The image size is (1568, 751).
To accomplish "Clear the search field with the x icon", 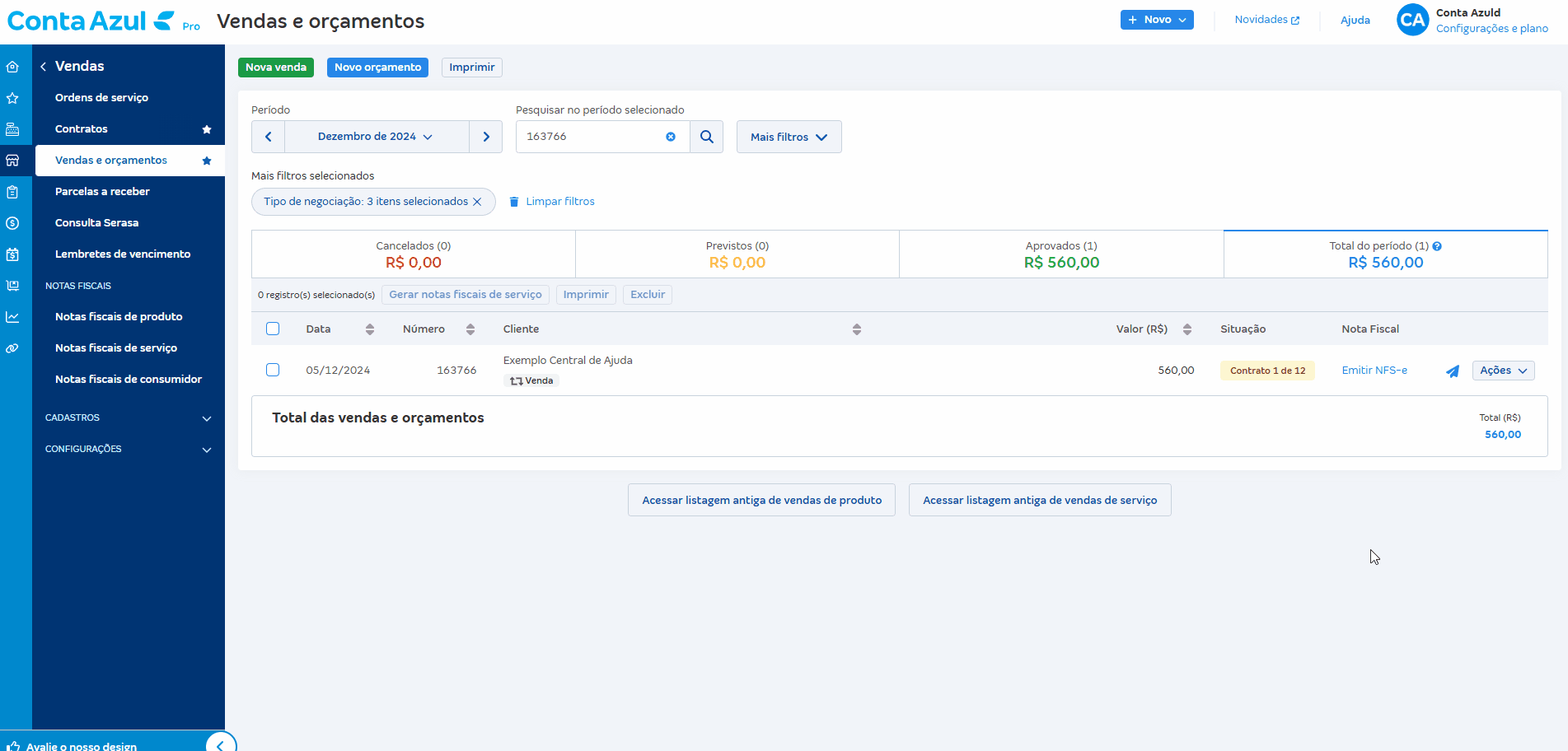I will tap(671, 137).
